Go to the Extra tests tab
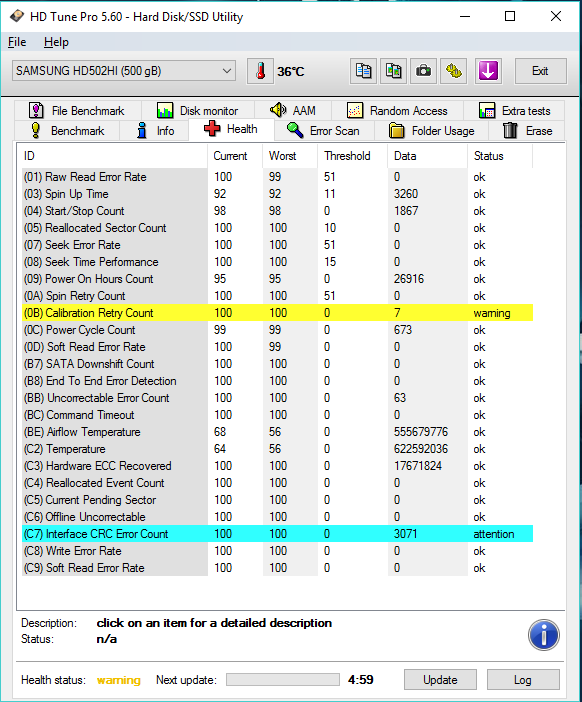Viewport: 582px width, 702px height. tap(514, 111)
